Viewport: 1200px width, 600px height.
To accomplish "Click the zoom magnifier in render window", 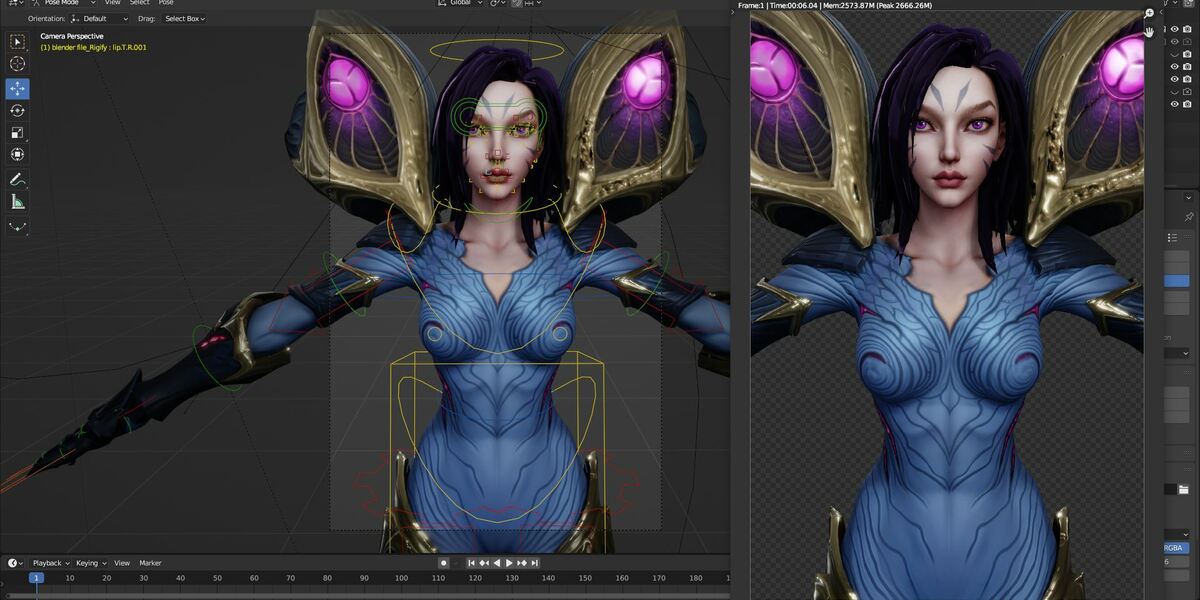I will pyautogui.click(x=1149, y=14).
